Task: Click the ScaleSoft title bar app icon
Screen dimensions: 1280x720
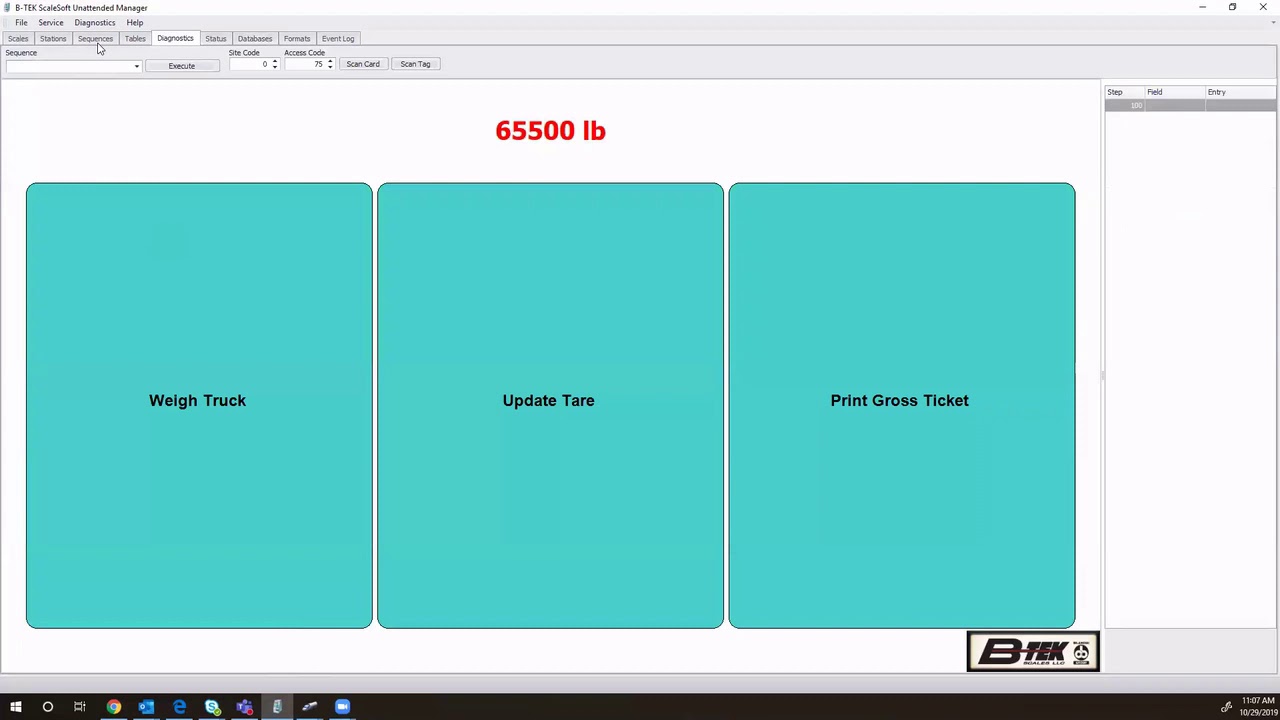Action: point(7,7)
